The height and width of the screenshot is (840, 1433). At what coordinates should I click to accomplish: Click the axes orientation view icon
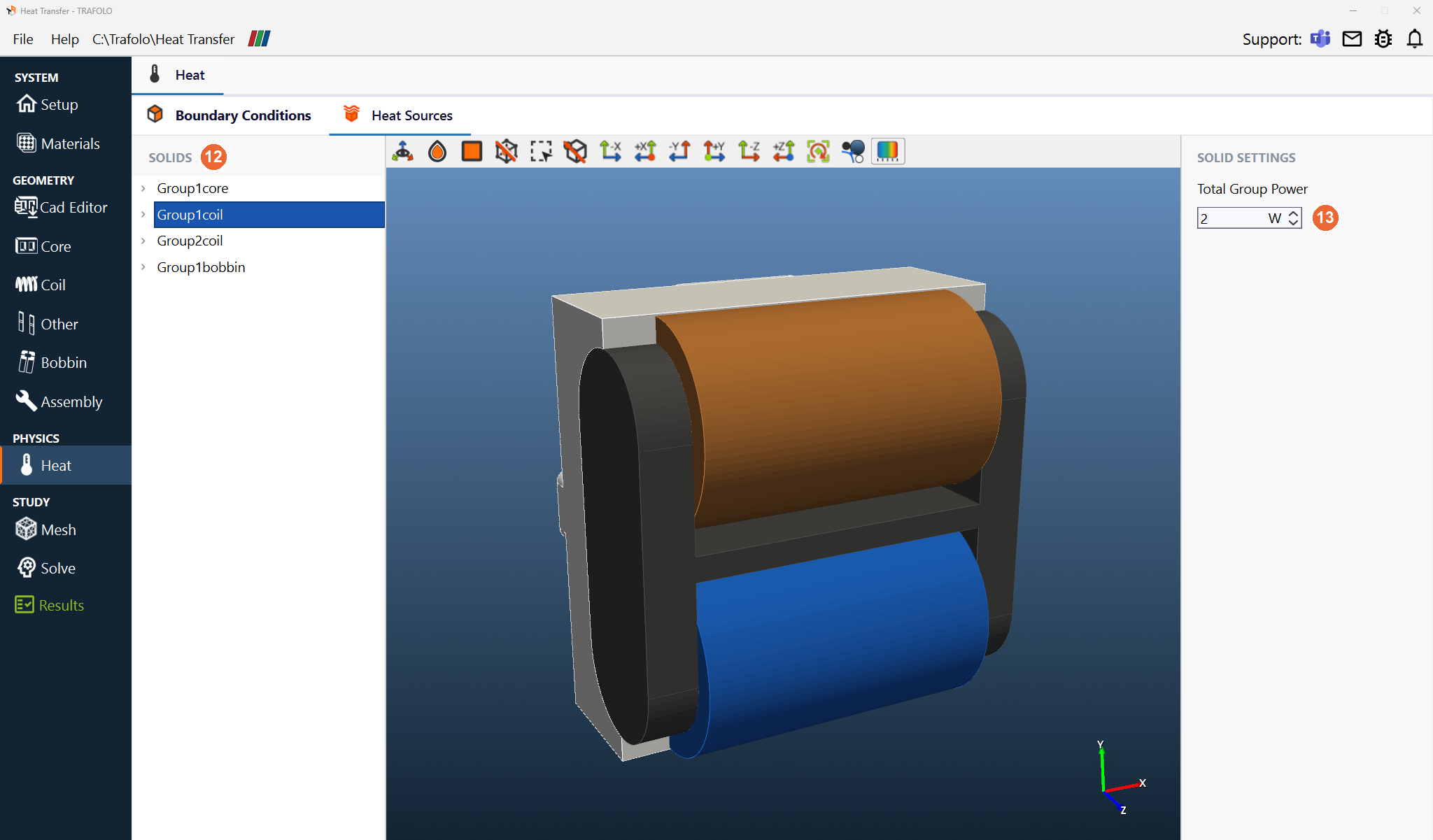[x=403, y=151]
